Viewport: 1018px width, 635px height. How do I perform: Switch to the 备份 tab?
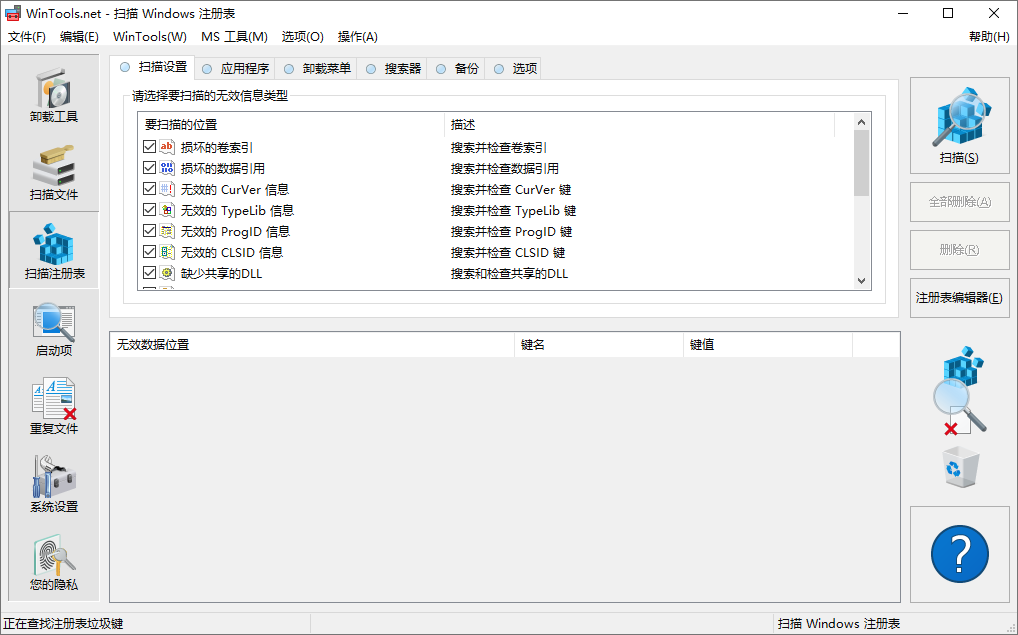click(464, 68)
